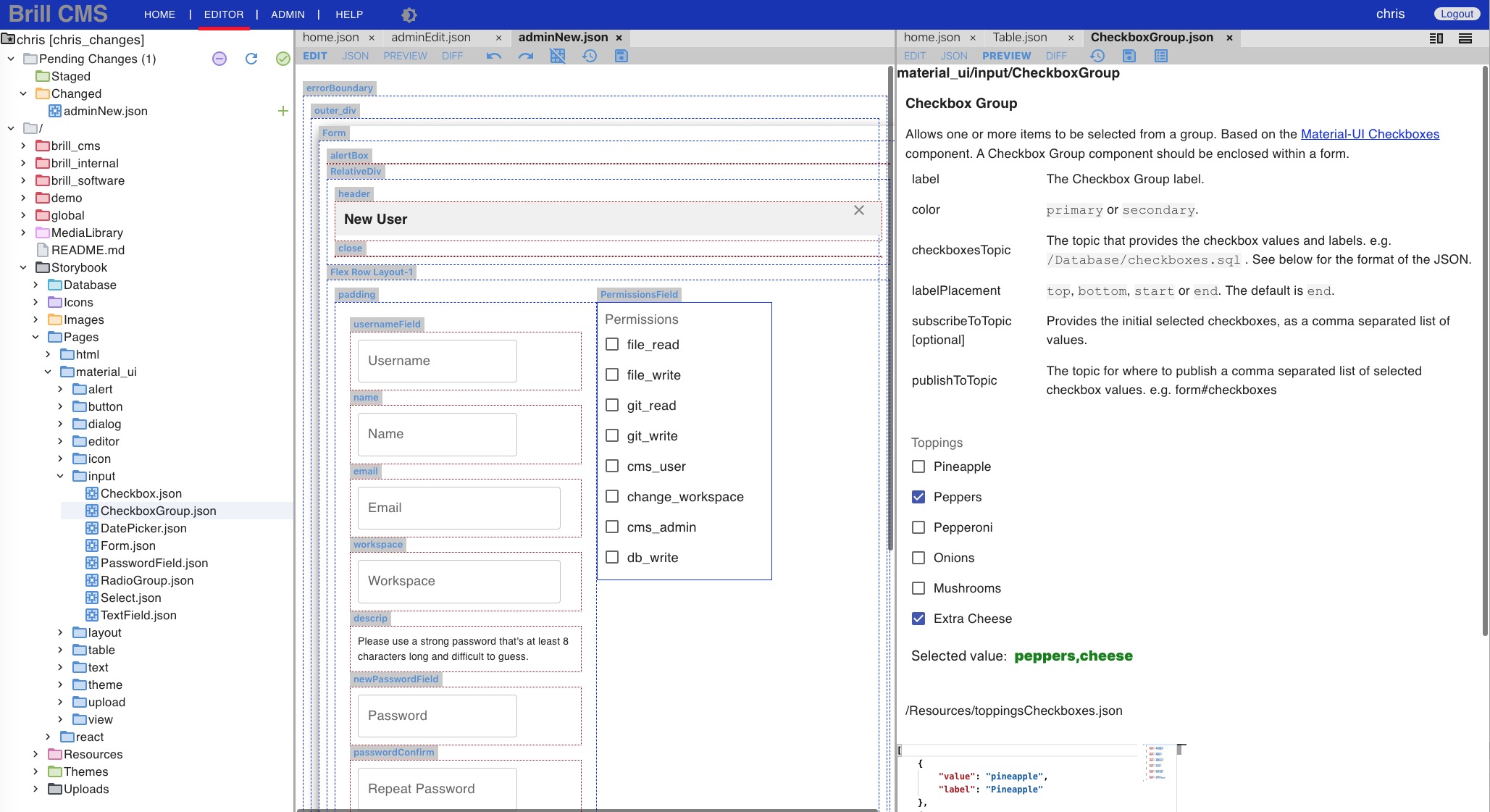Switch to the adminEdit.json tab
The height and width of the screenshot is (812, 1490).
click(431, 37)
